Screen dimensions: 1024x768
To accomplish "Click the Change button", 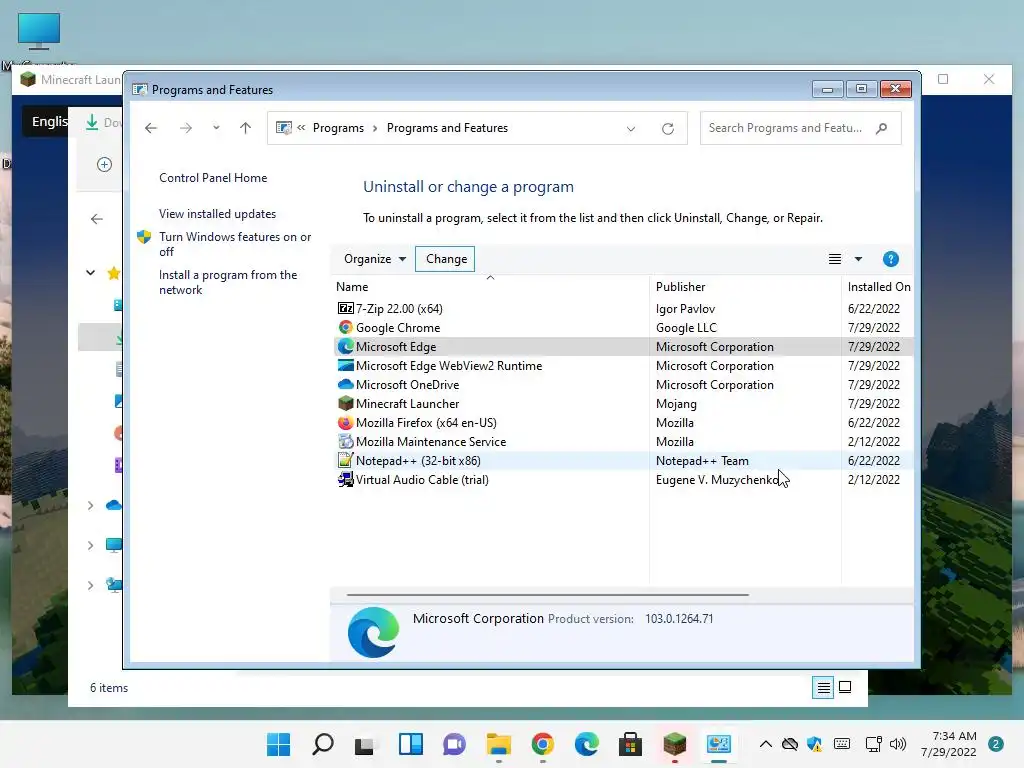I will [445, 259].
